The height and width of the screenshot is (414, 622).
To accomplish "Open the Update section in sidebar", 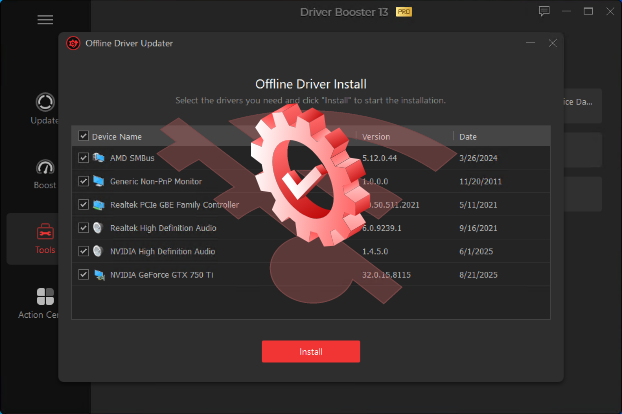I will coord(45,104).
